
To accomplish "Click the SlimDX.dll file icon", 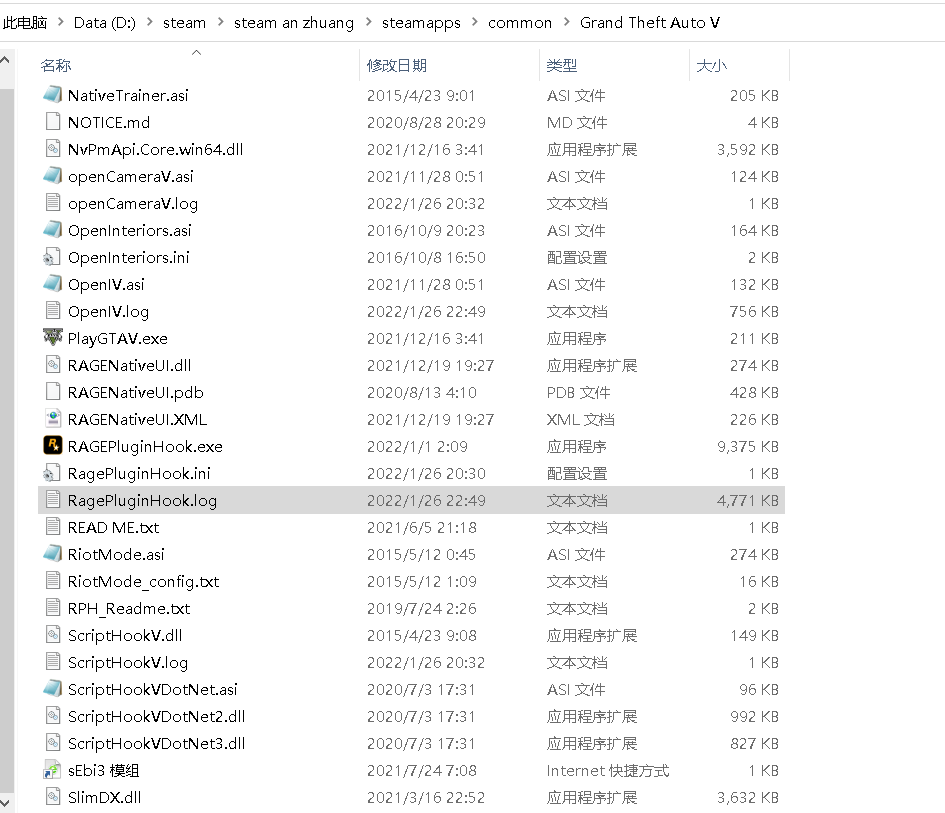I will (52, 797).
